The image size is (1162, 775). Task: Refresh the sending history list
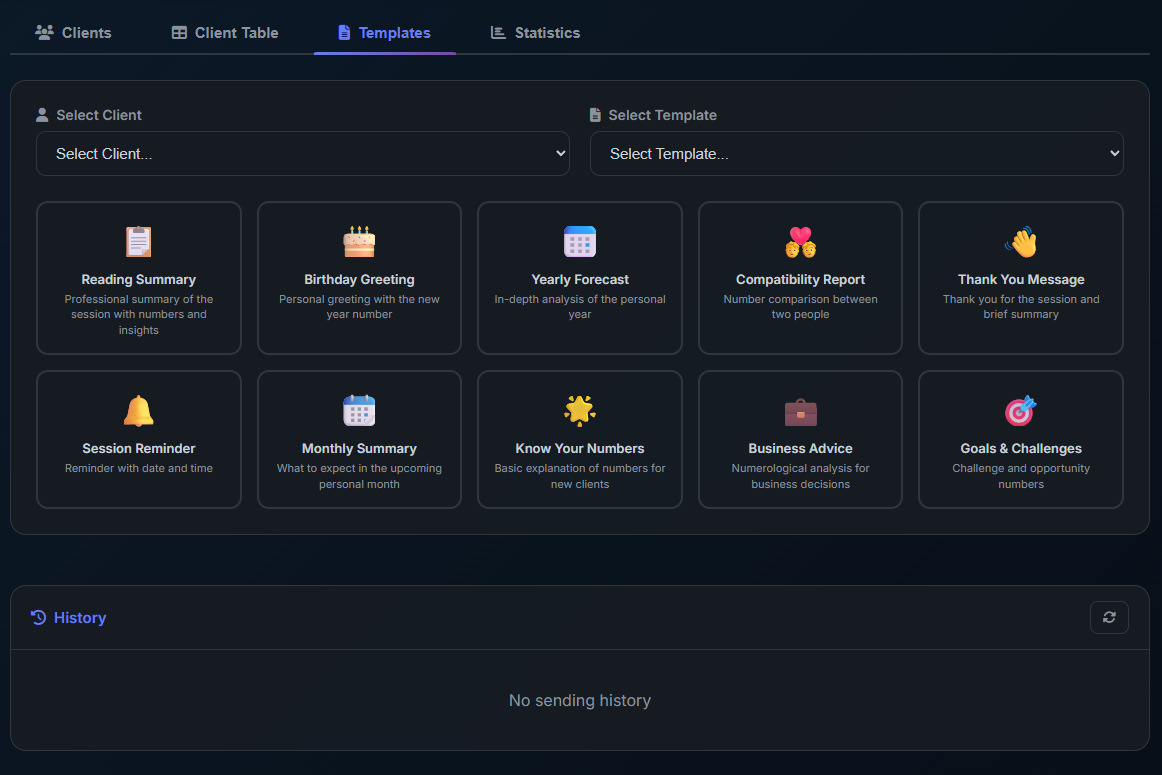1109,617
